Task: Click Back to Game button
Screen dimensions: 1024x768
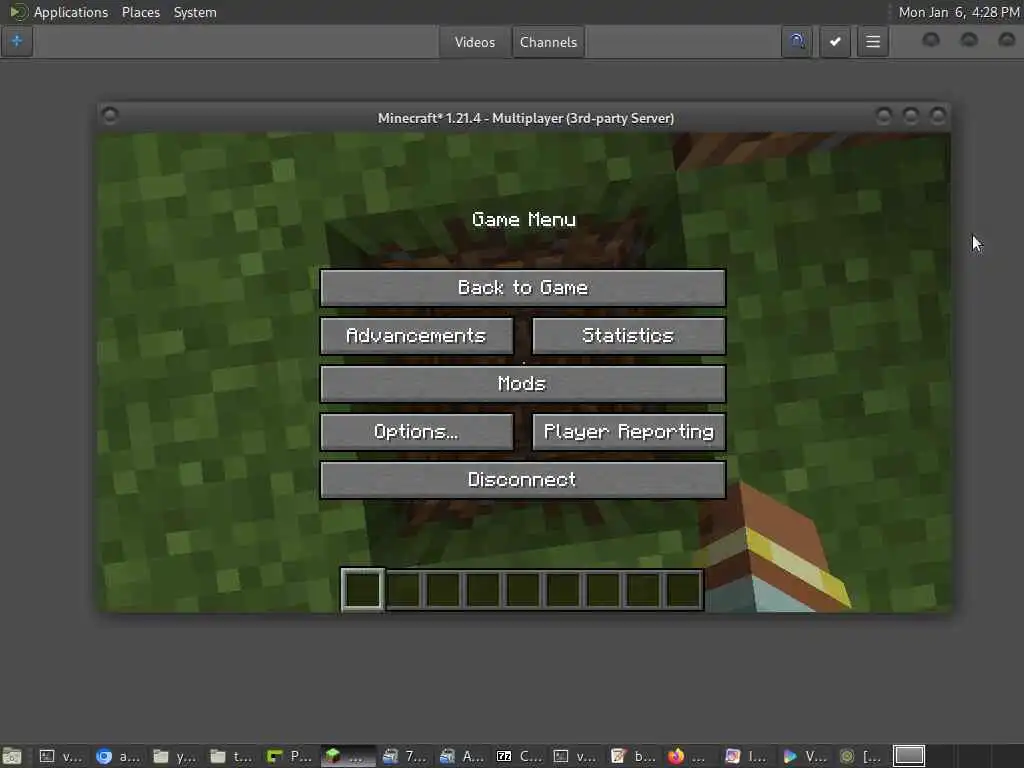Action: [522, 288]
